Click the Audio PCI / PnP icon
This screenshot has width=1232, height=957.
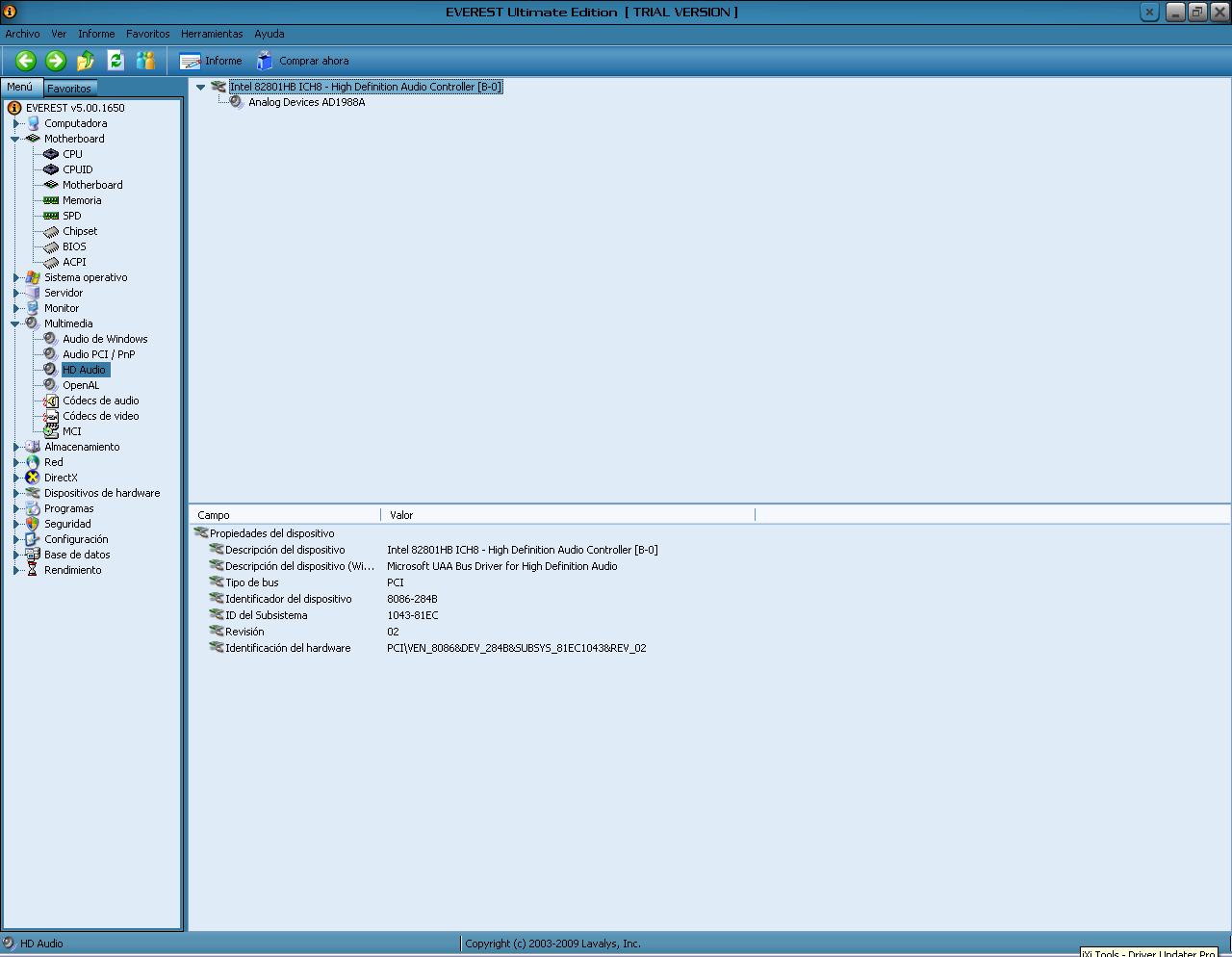[51, 354]
